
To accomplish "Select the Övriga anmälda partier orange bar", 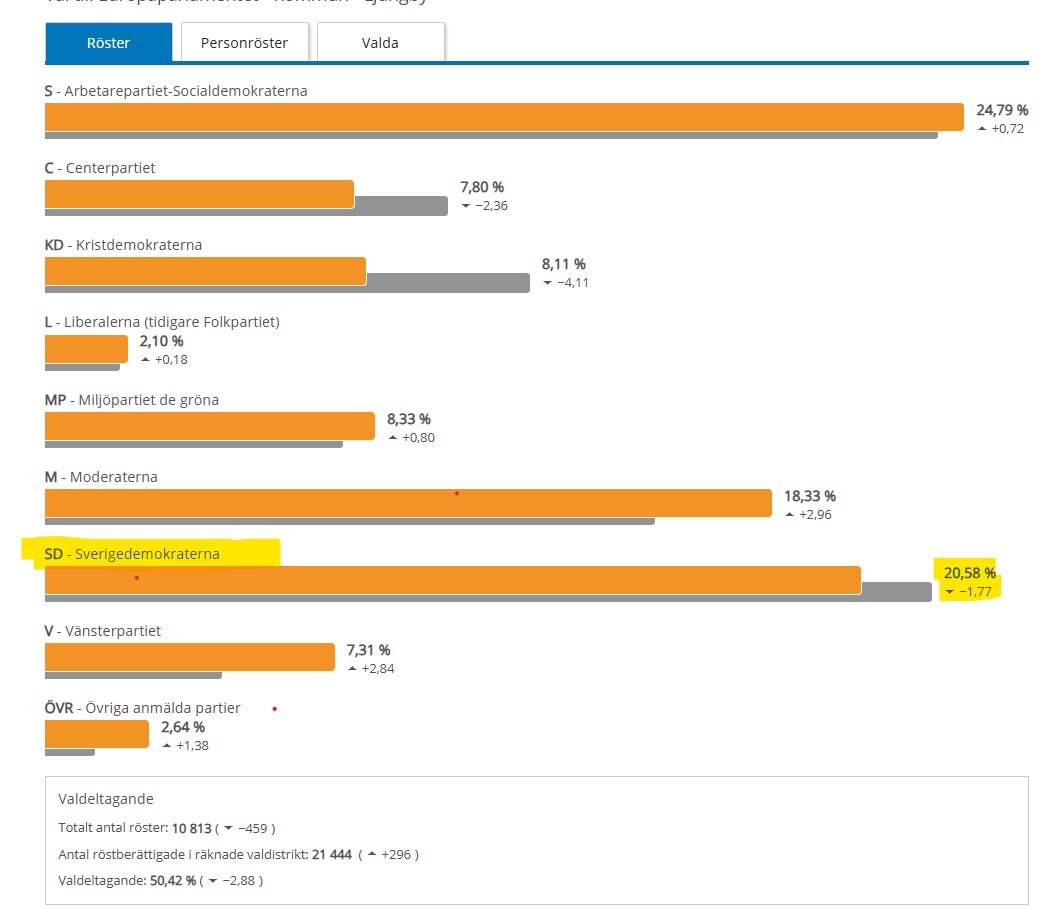I will (97, 734).
